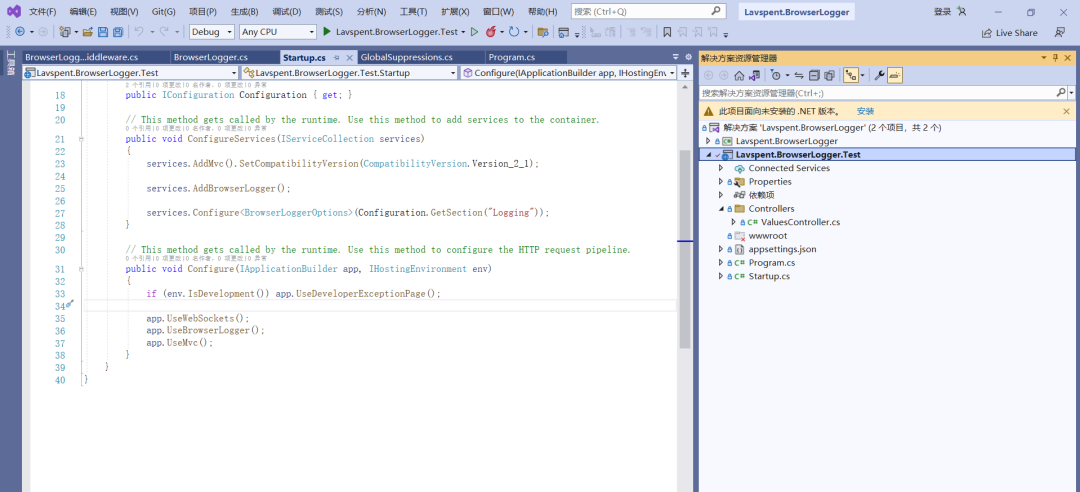The height and width of the screenshot is (492, 1080).
Task: Switch to the Program.cs editor tab
Action: 511,57
